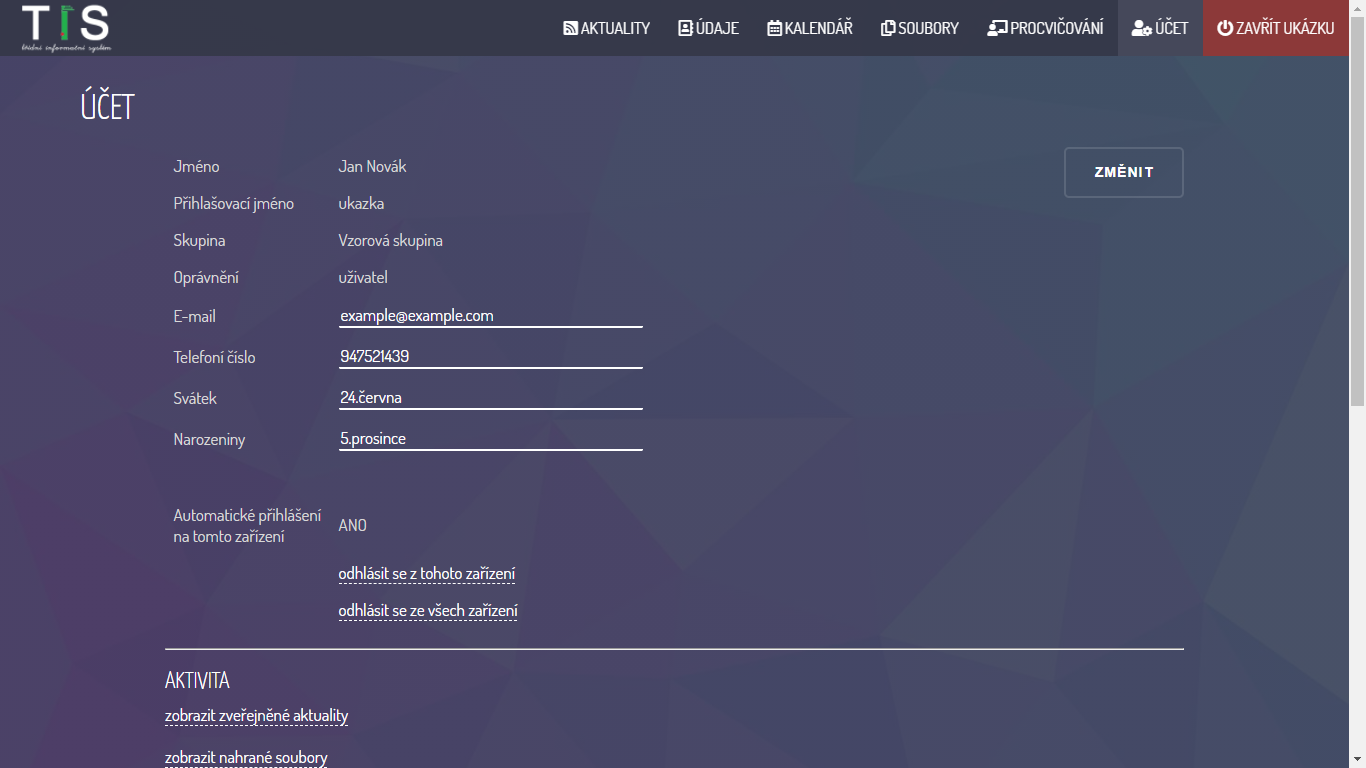
Task: Click the E-mail input field
Action: (490, 316)
